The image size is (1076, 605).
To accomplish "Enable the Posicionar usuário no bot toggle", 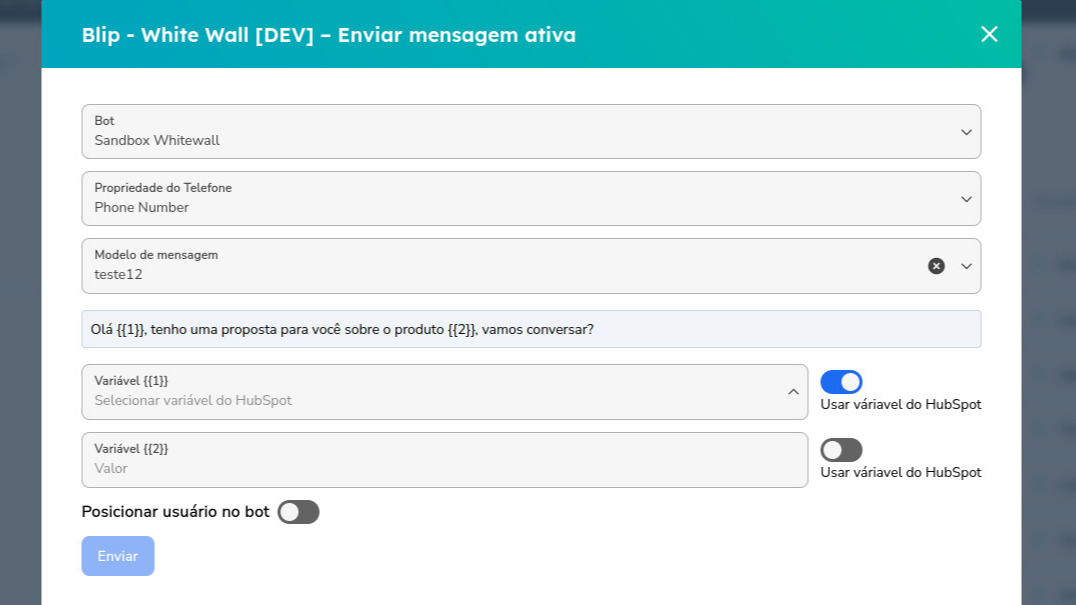I will tap(298, 511).
